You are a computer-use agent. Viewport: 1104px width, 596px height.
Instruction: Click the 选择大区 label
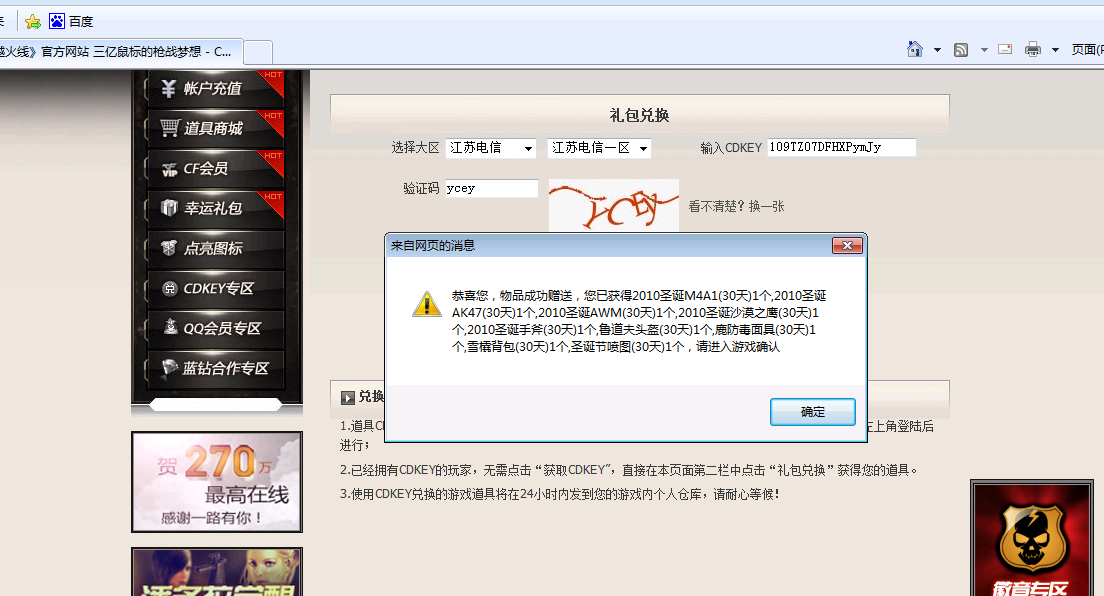click(415, 148)
